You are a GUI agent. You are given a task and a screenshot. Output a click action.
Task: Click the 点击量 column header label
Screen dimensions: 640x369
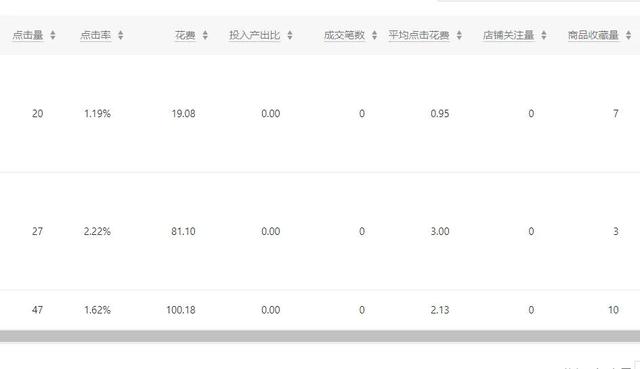28,35
